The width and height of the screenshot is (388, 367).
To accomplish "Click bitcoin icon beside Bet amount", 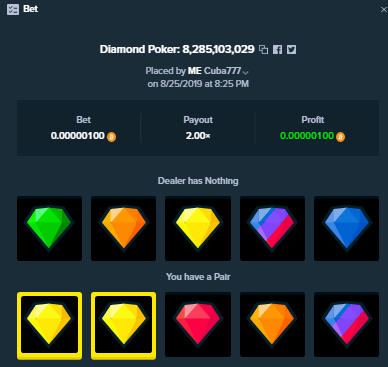I will (x=111, y=137).
